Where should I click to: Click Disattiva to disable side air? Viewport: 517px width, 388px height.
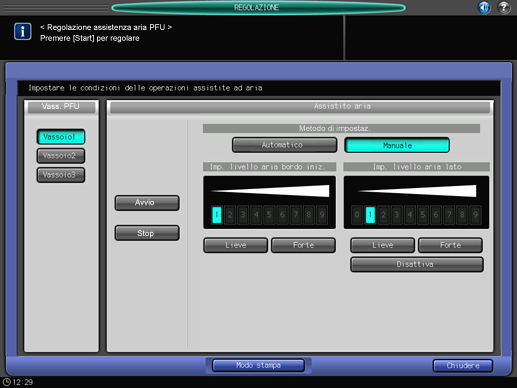[x=417, y=264]
